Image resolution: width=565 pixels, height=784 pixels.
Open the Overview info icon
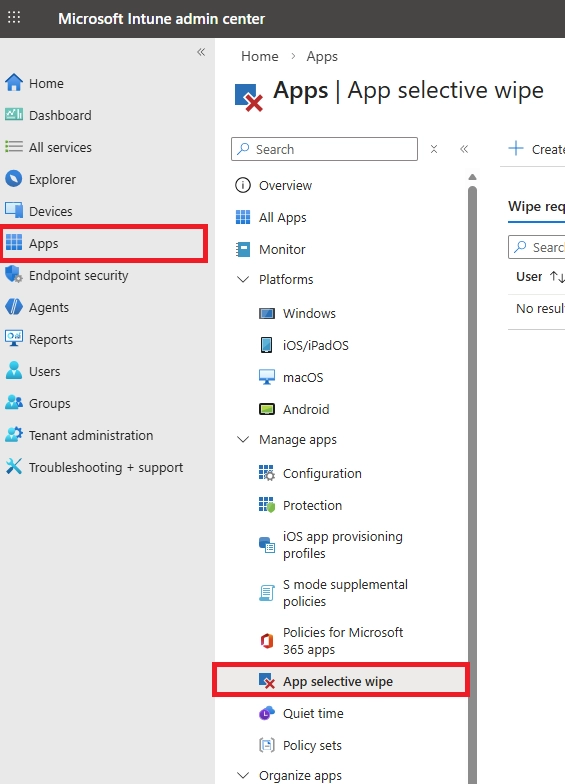243,186
